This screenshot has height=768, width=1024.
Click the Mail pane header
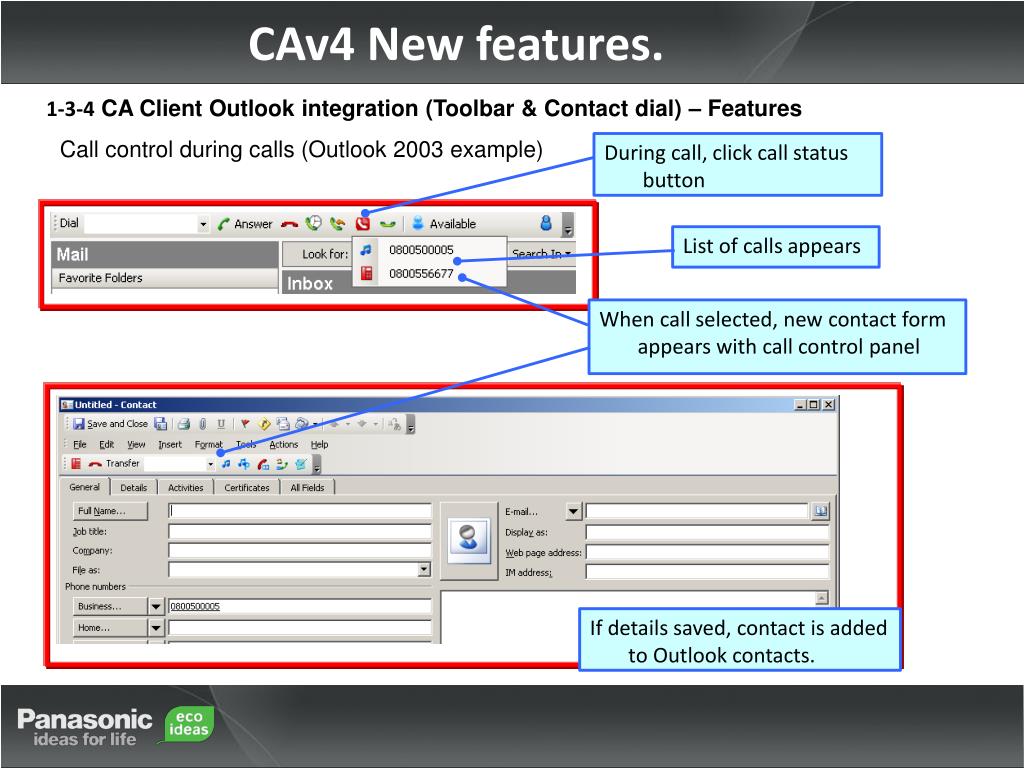(x=165, y=255)
